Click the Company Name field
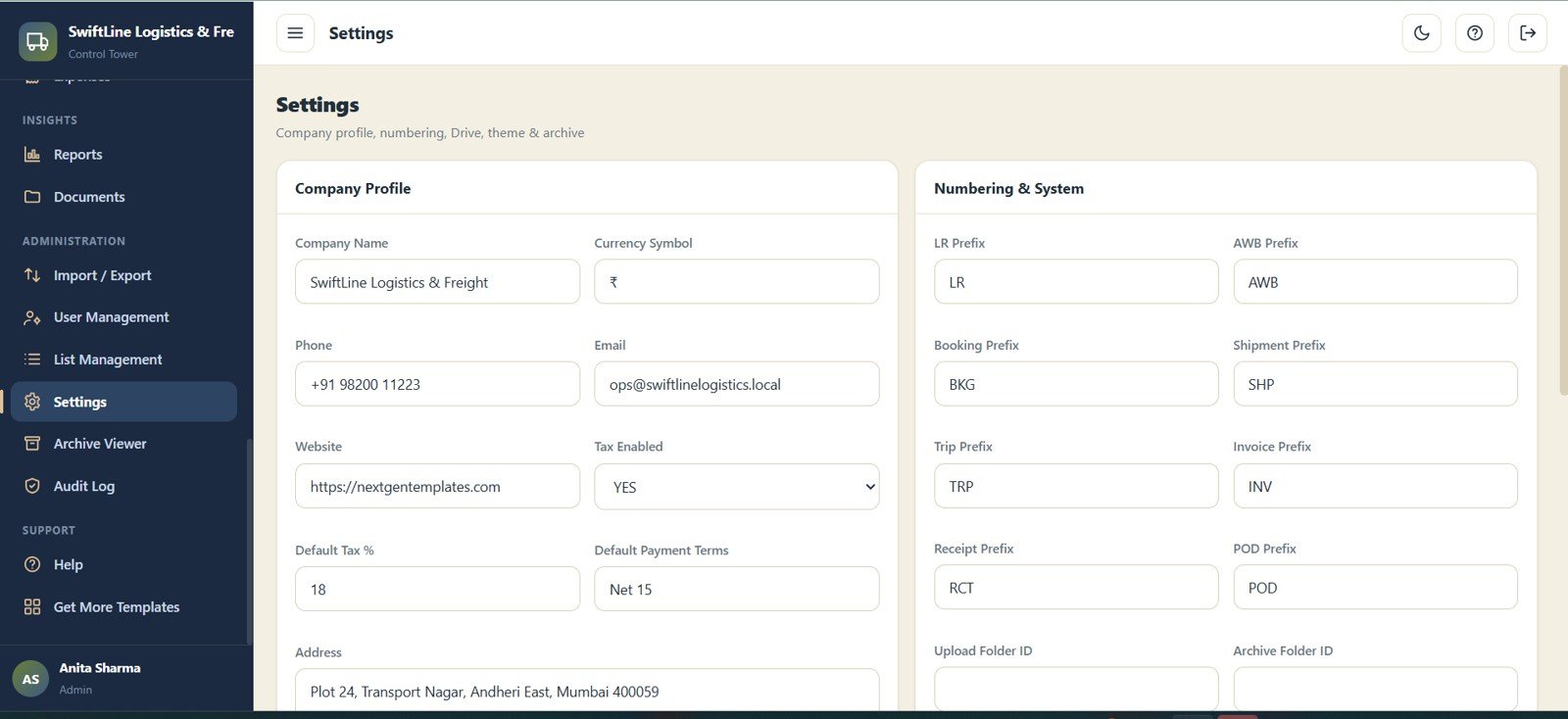This screenshot has height=719, width=1568. [x=437, y=282]
